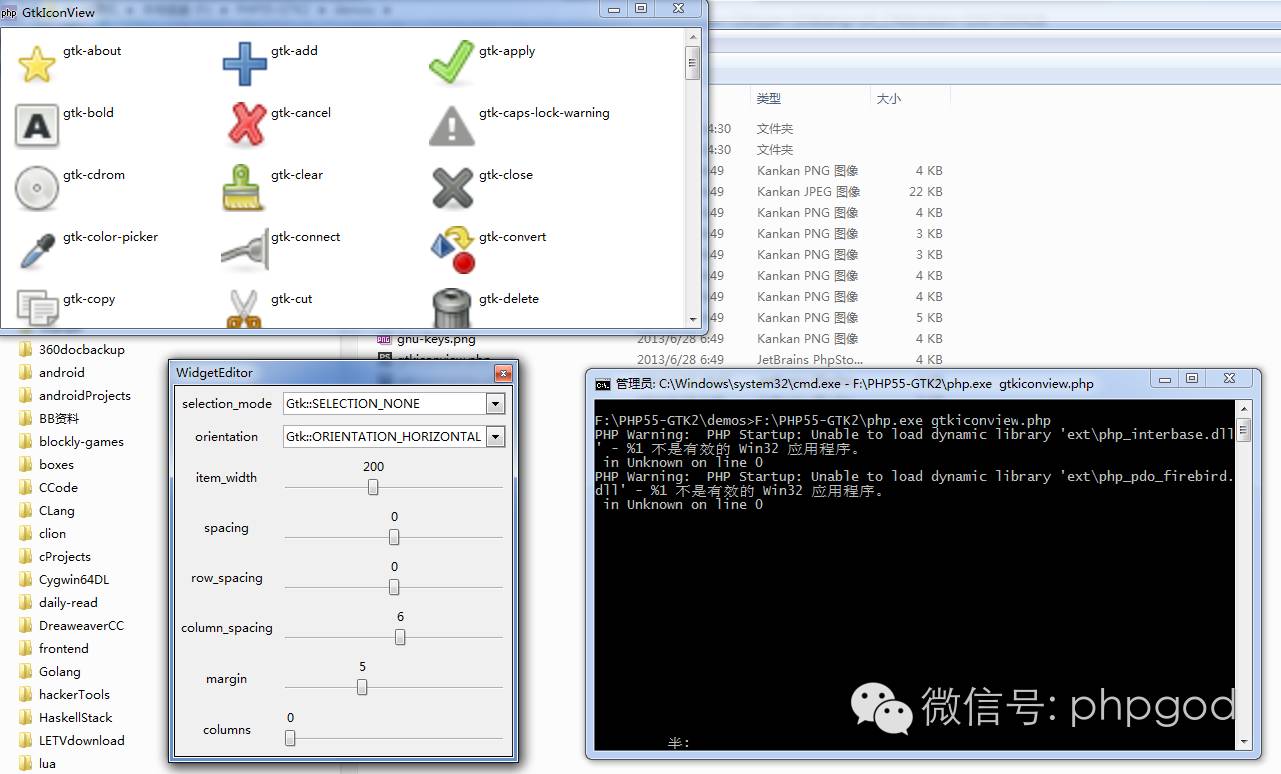
Task: Click the GtkIconView scroll up arrow
Action: click(692, 37)
